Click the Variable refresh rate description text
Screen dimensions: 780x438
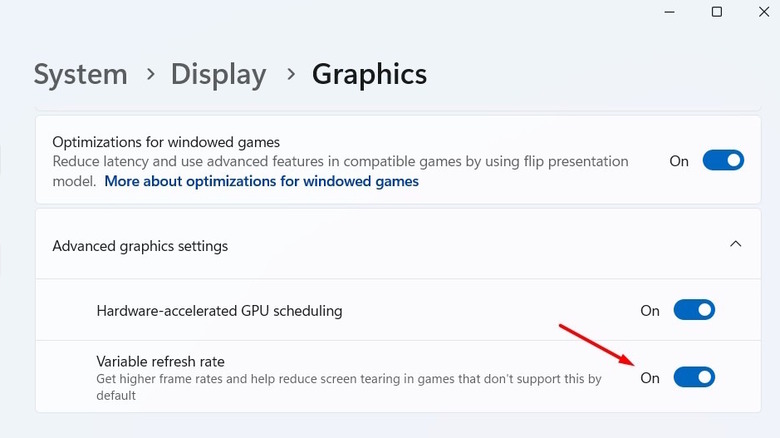click(349, 379)
